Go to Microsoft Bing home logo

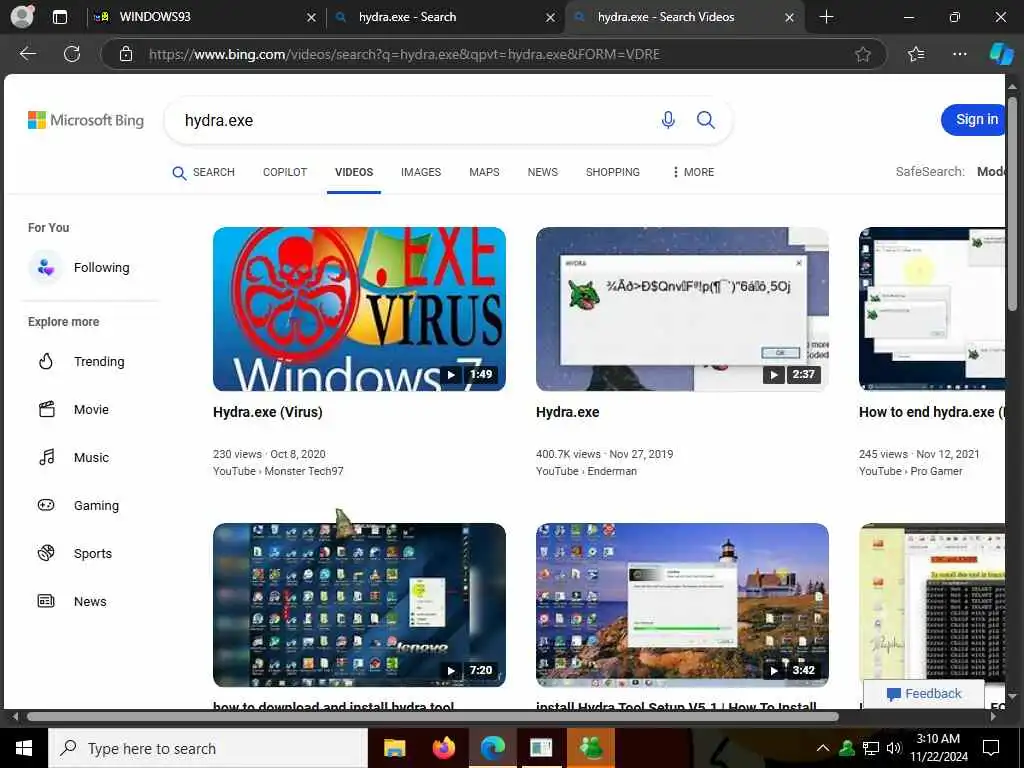point(86,120)
